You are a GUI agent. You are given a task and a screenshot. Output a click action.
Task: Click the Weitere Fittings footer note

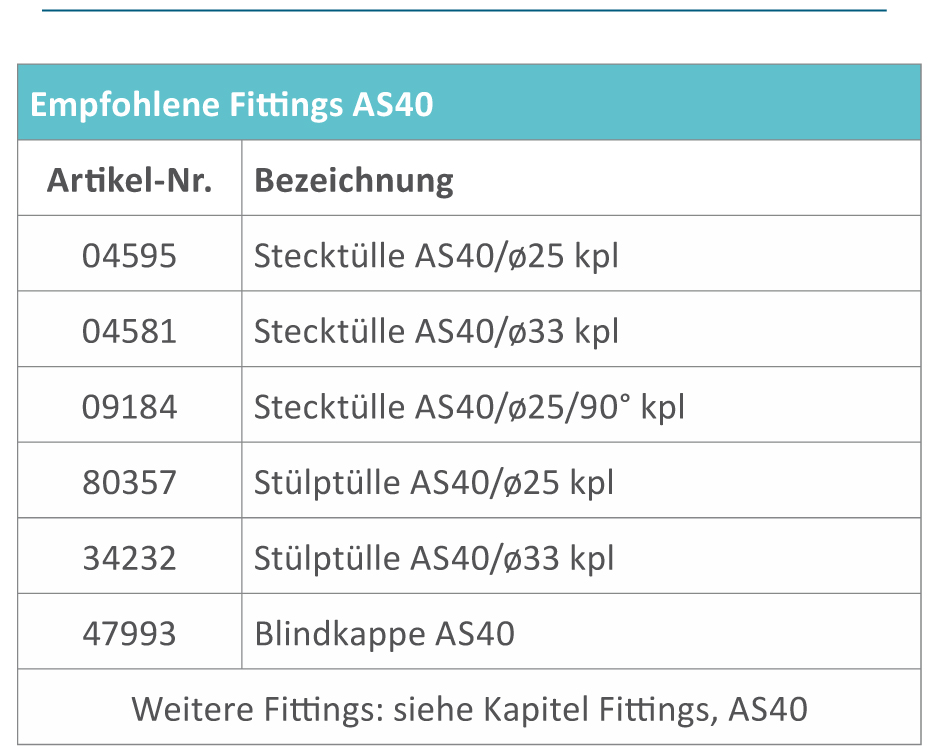(x=469, y=709)
